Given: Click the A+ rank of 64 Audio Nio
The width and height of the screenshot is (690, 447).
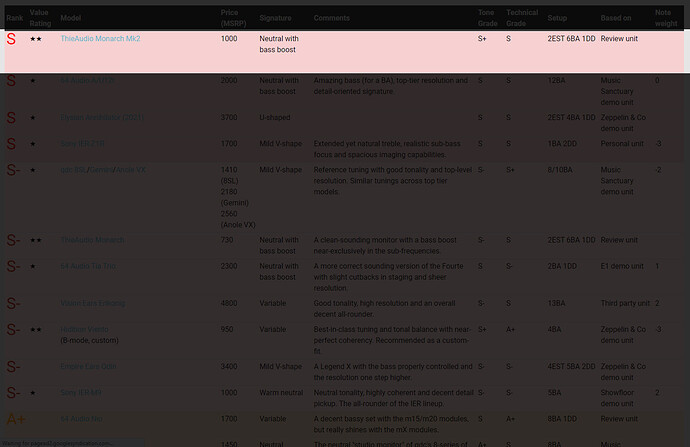Looking at the screenshot, I should point(15,419).
